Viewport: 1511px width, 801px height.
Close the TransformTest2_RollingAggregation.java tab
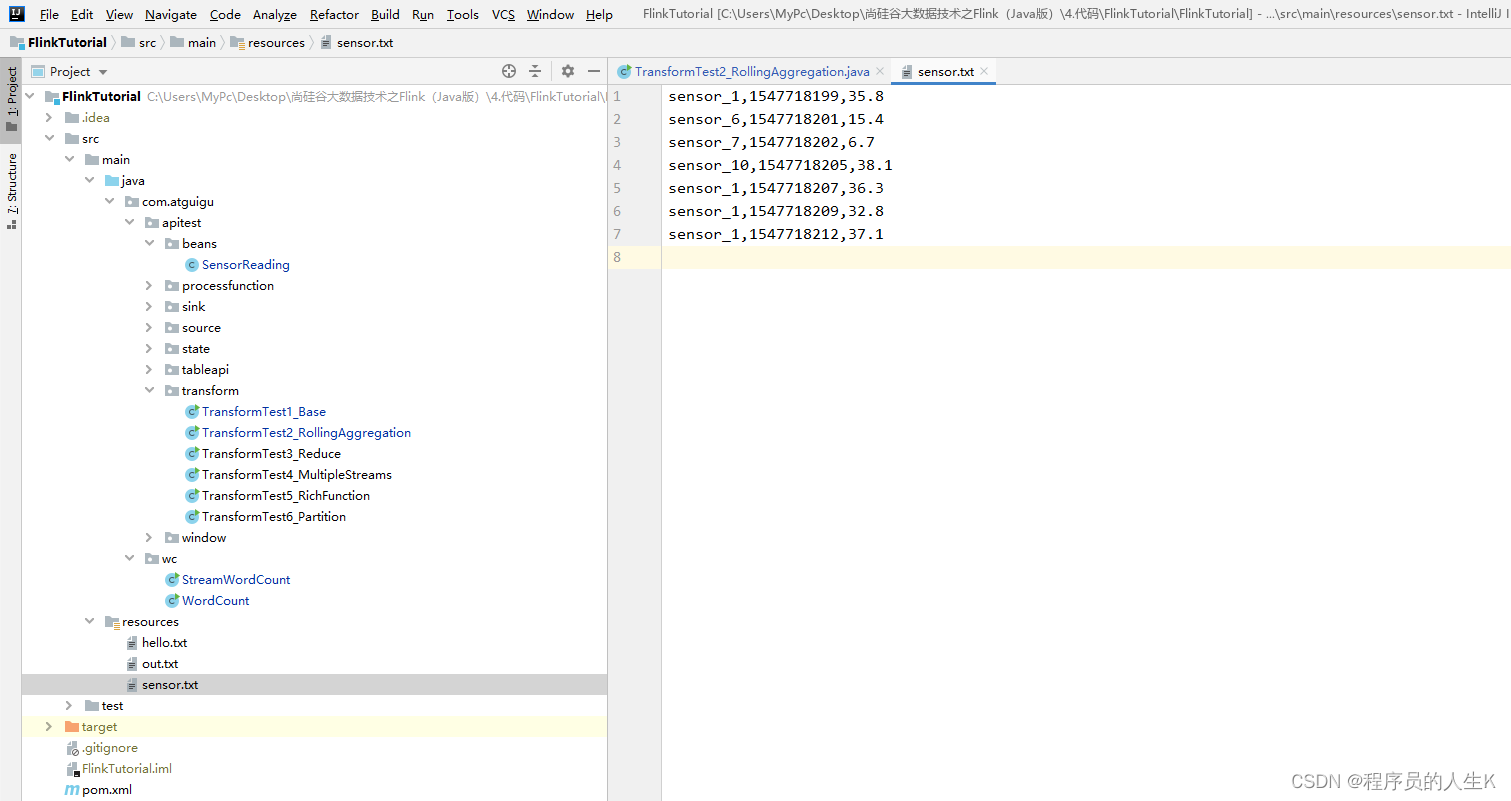click(x=880, y=72)
